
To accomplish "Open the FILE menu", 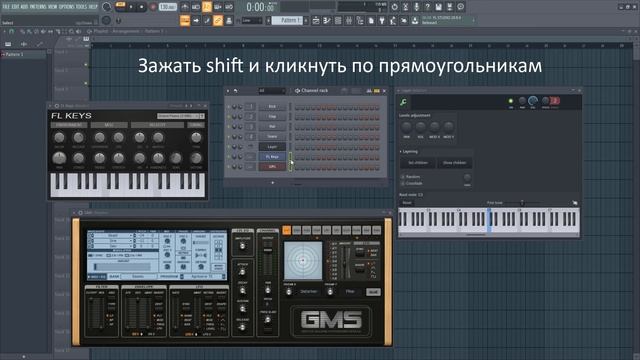I will coord(6,7).
